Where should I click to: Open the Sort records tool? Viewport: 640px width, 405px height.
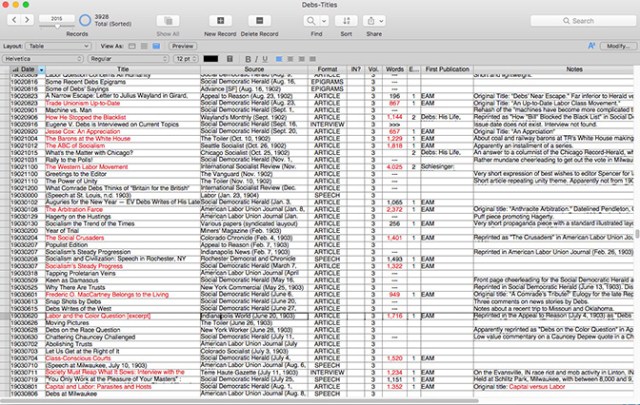pyautogui.click(x=346, y=20)
